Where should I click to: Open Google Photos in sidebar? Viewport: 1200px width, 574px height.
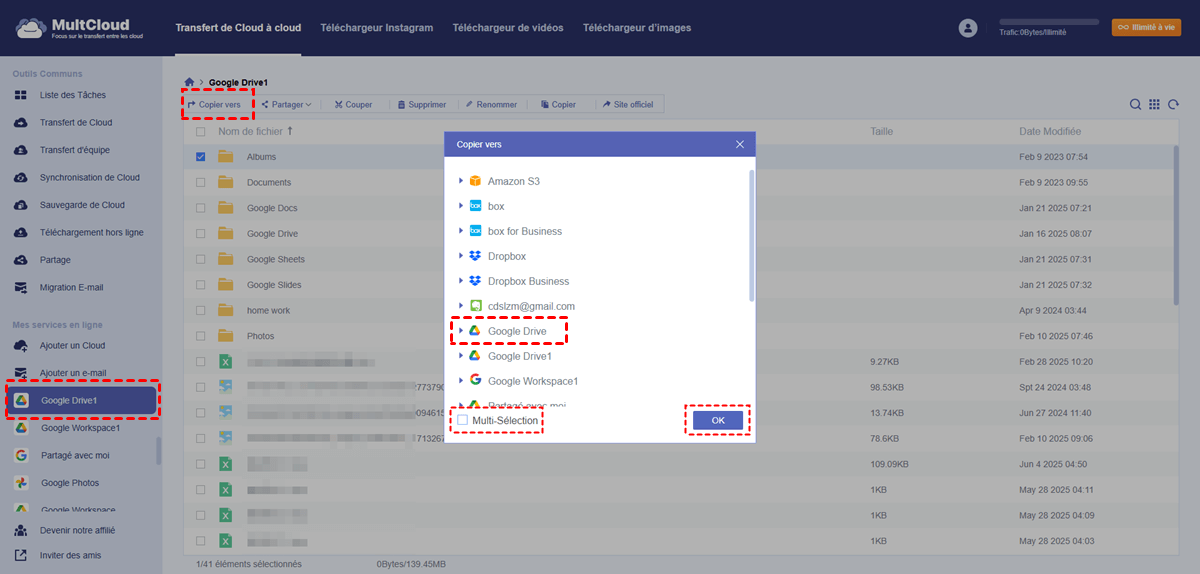71,482
